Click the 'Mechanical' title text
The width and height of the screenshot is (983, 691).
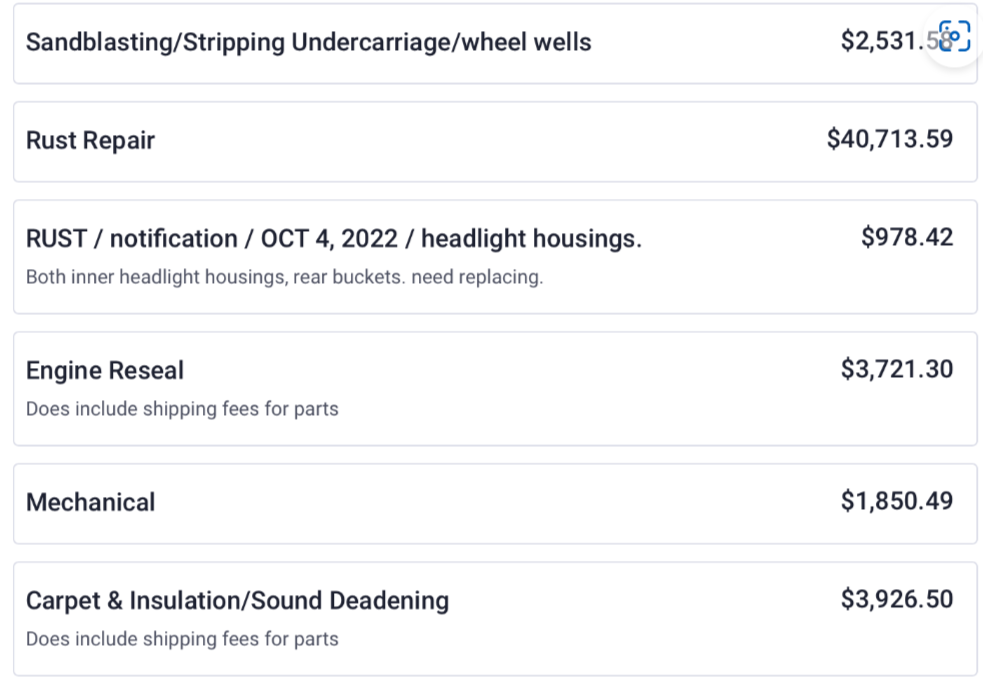(90, 502)
